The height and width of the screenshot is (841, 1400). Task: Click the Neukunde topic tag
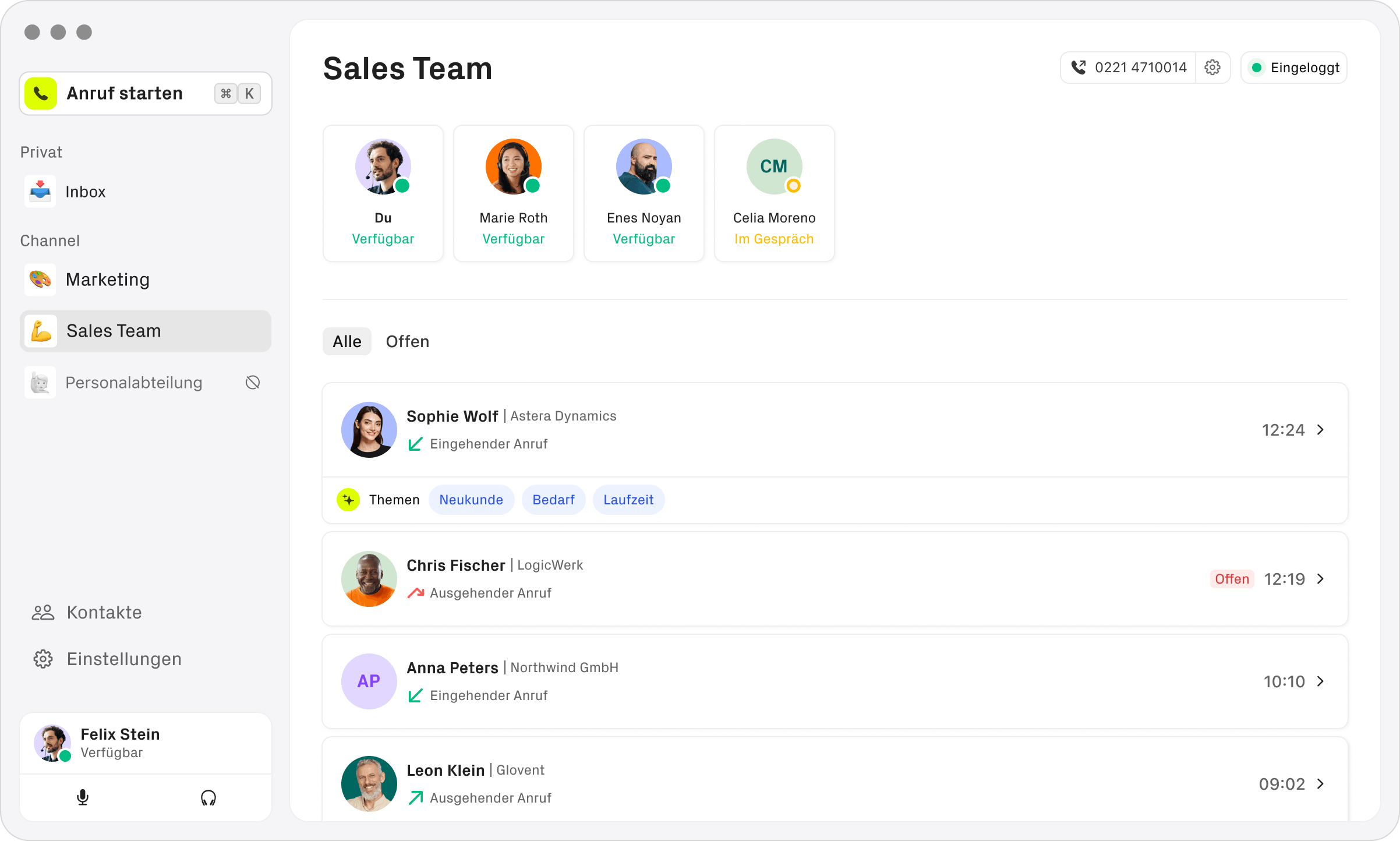pyautogui.click(x=471, y=500)
